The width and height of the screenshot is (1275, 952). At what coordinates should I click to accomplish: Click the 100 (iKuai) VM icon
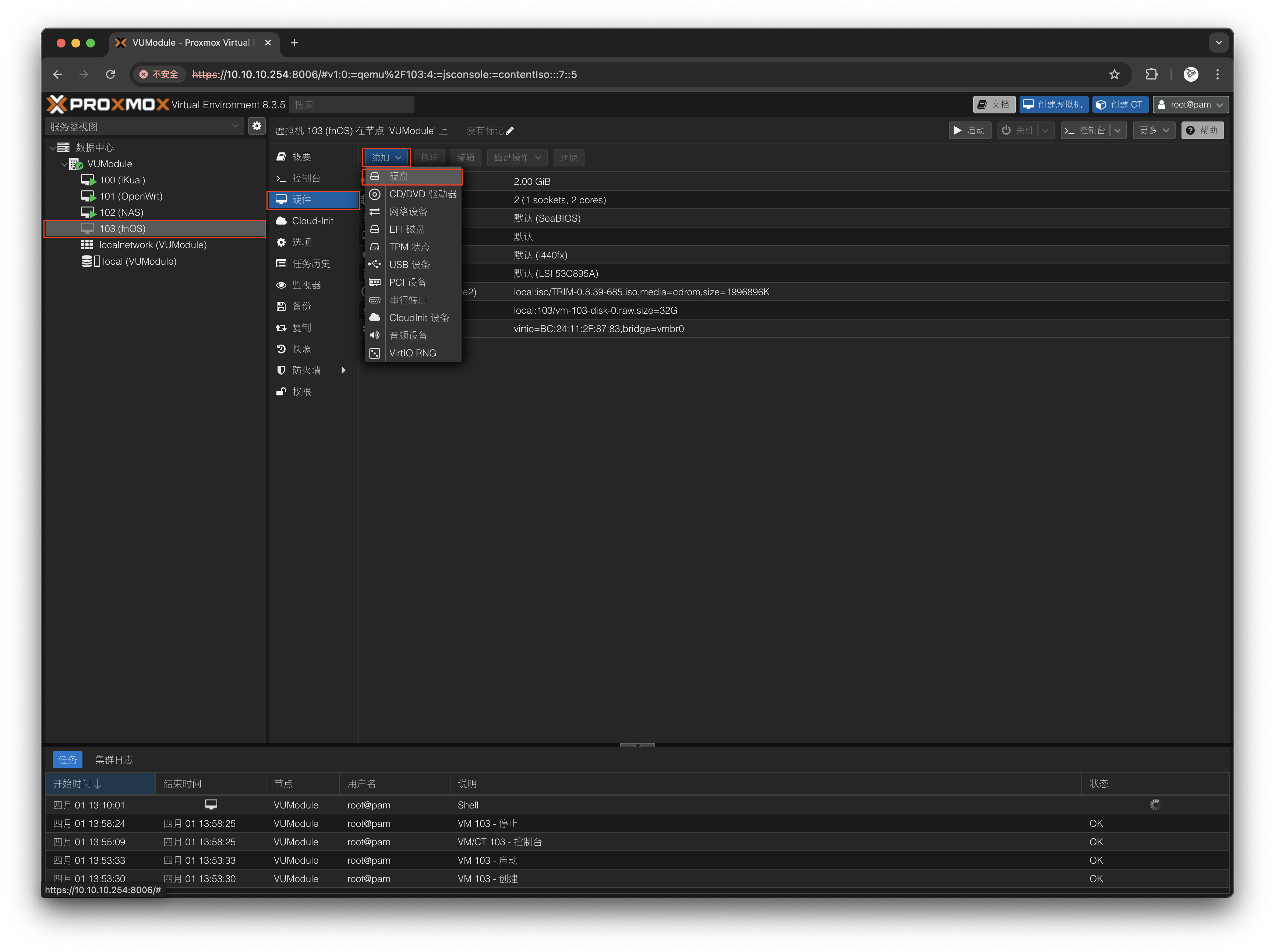point(88,180)
